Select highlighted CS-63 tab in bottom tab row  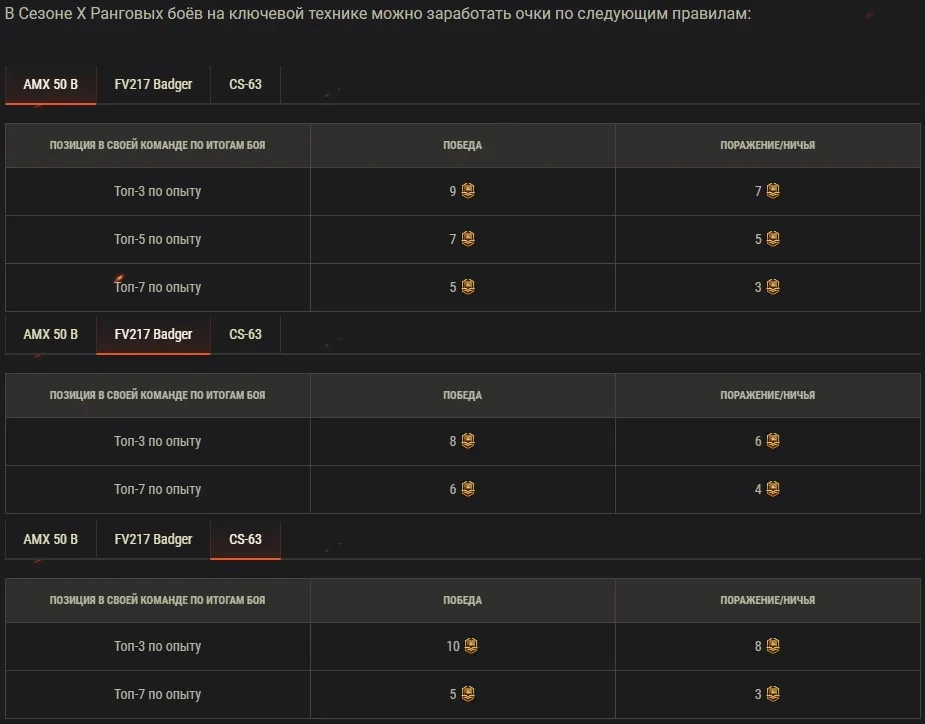(x=245, y=539)
